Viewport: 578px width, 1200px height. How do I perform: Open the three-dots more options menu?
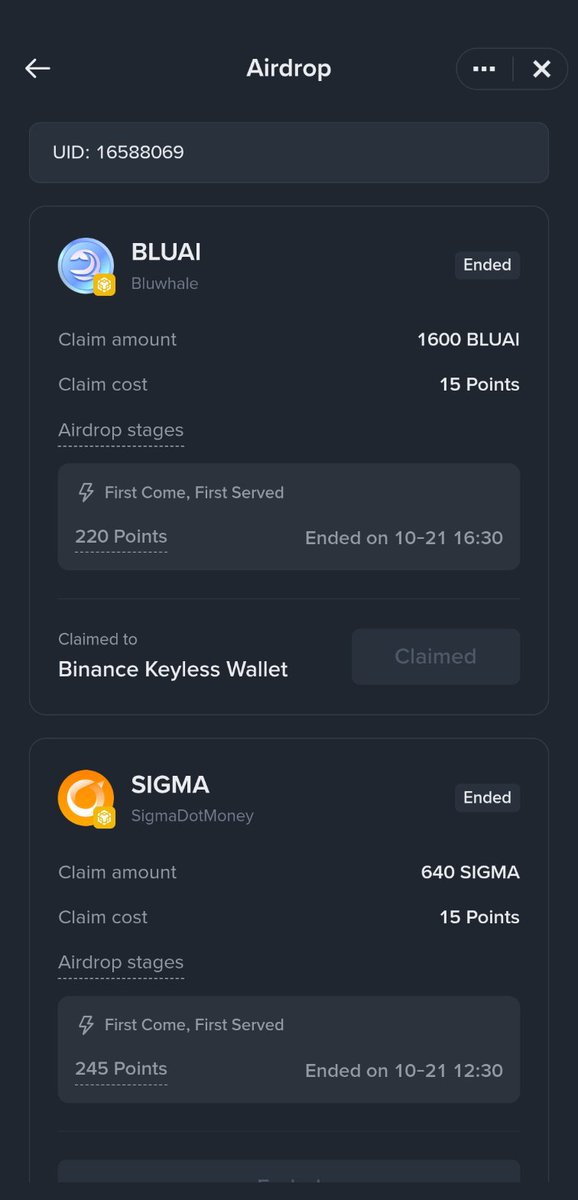click(x=484, y=69)
